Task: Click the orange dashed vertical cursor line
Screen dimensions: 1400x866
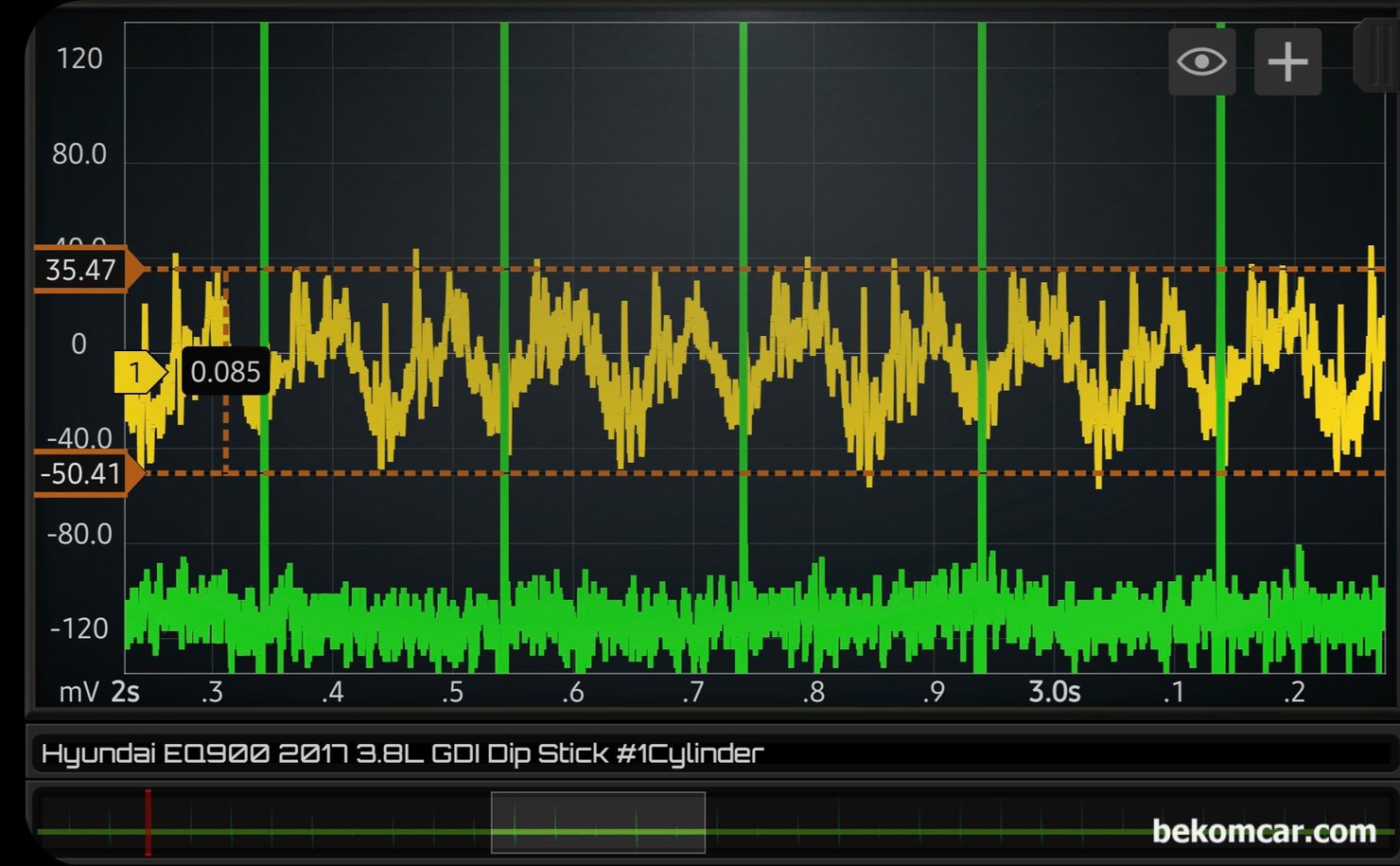Action: coord(225,426)
